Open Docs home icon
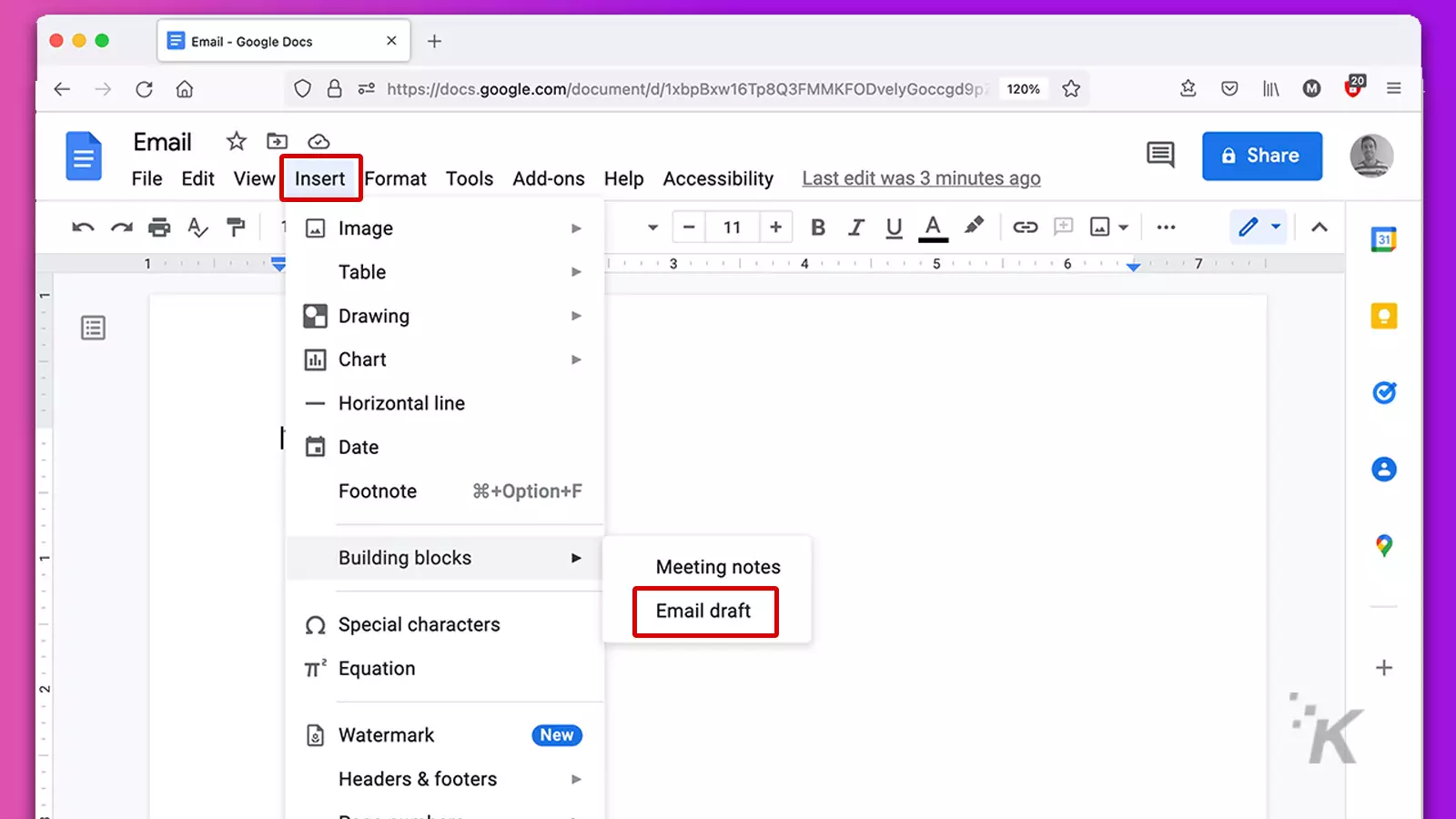Screen dimensions: 1456x819 coord(84,157)
